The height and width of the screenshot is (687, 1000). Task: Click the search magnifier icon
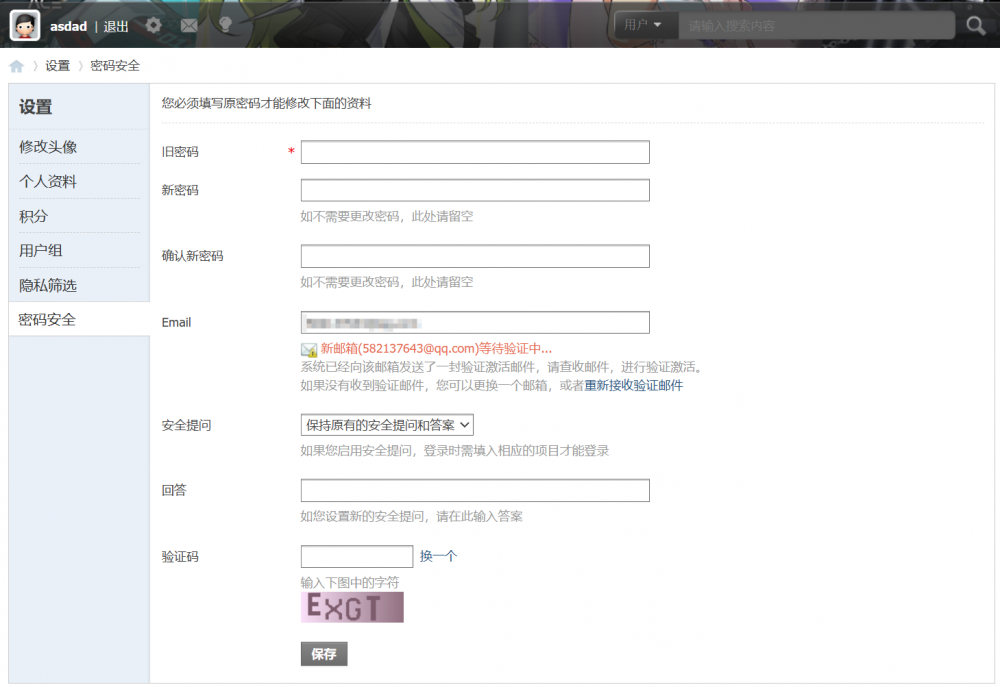pos(976,26)
